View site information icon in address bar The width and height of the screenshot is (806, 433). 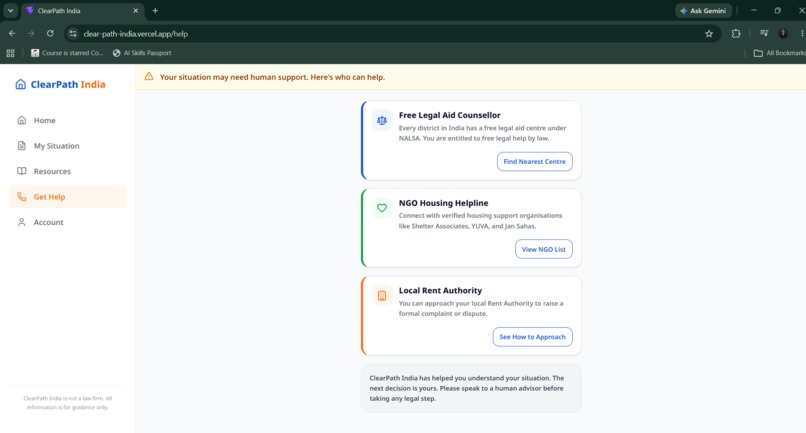point(73,34)
